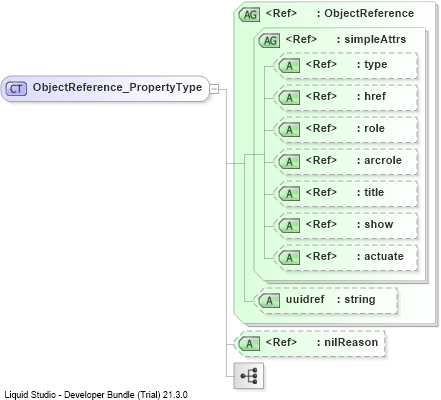Select the ObjectReference_PropertyType label

click(x=117, y=87)
